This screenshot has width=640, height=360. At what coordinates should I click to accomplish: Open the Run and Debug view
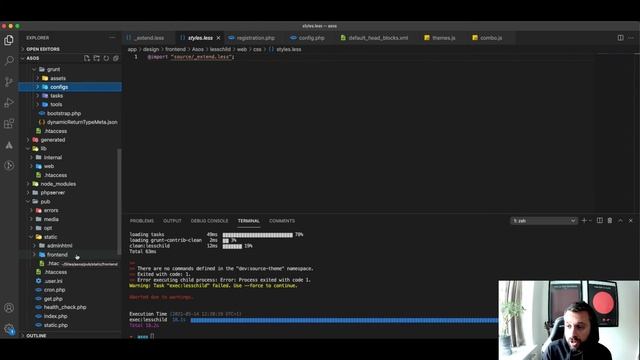pos(9,102)
